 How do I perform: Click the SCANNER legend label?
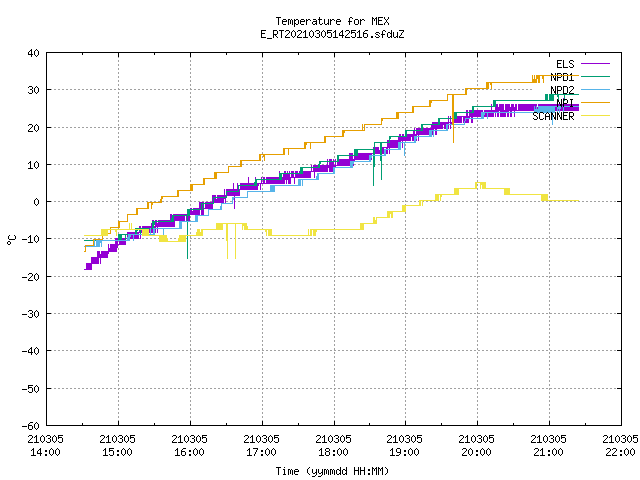click(553, 116)
